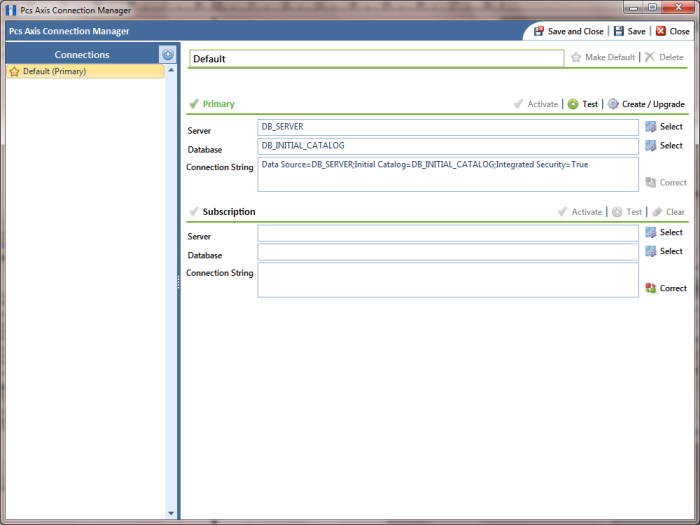Click the Connections panel header
This screenshot has height=525, width=700.
point(82,54)
